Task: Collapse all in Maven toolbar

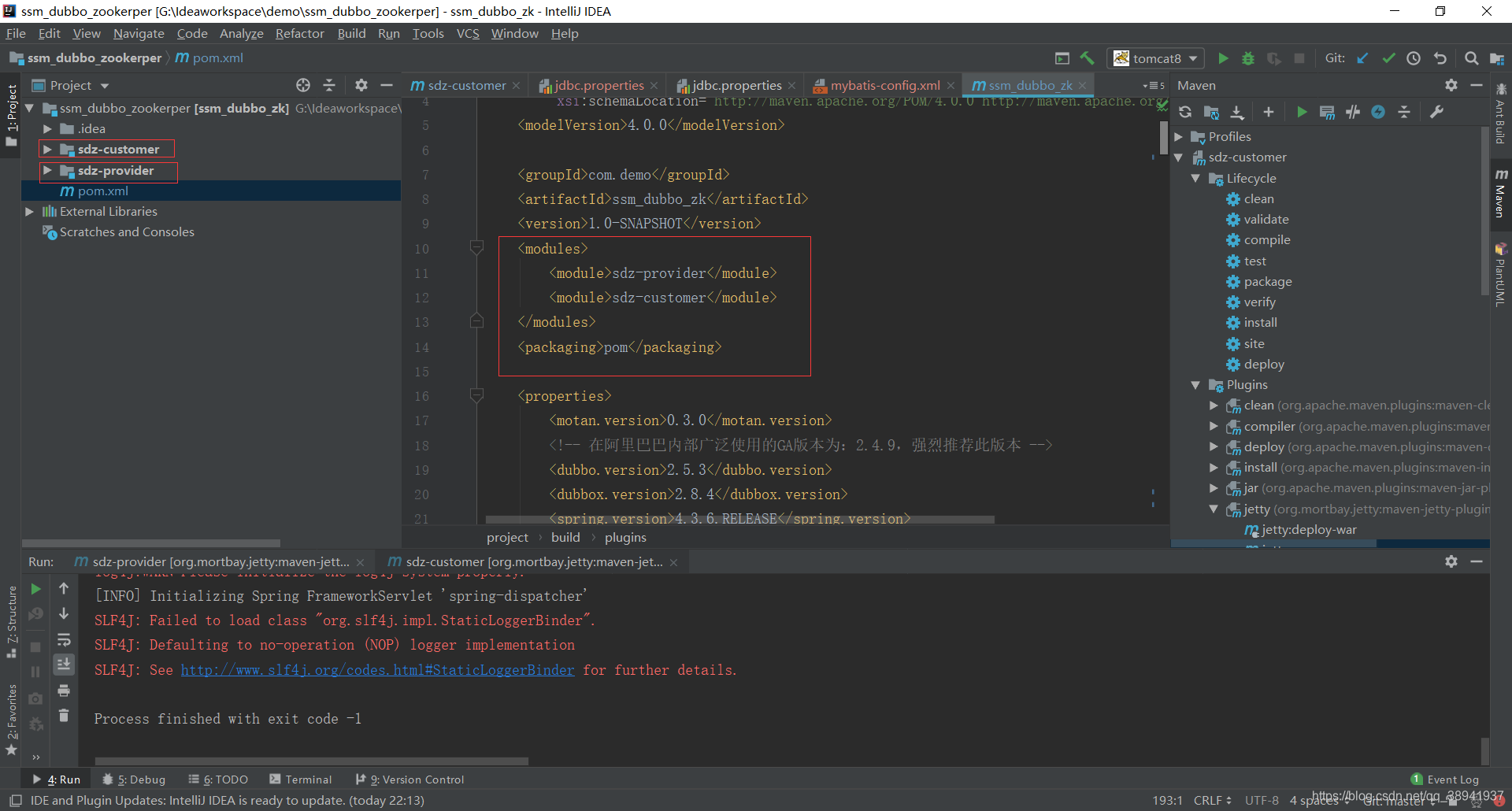Action: point(1404,112)
